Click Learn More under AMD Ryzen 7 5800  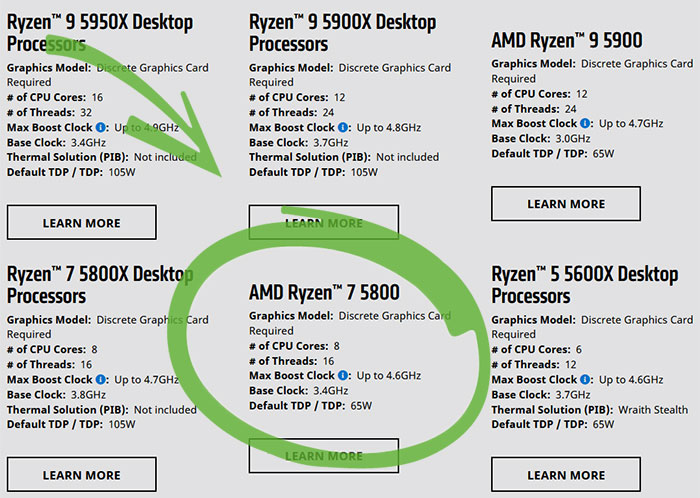[x=324, y=456]
